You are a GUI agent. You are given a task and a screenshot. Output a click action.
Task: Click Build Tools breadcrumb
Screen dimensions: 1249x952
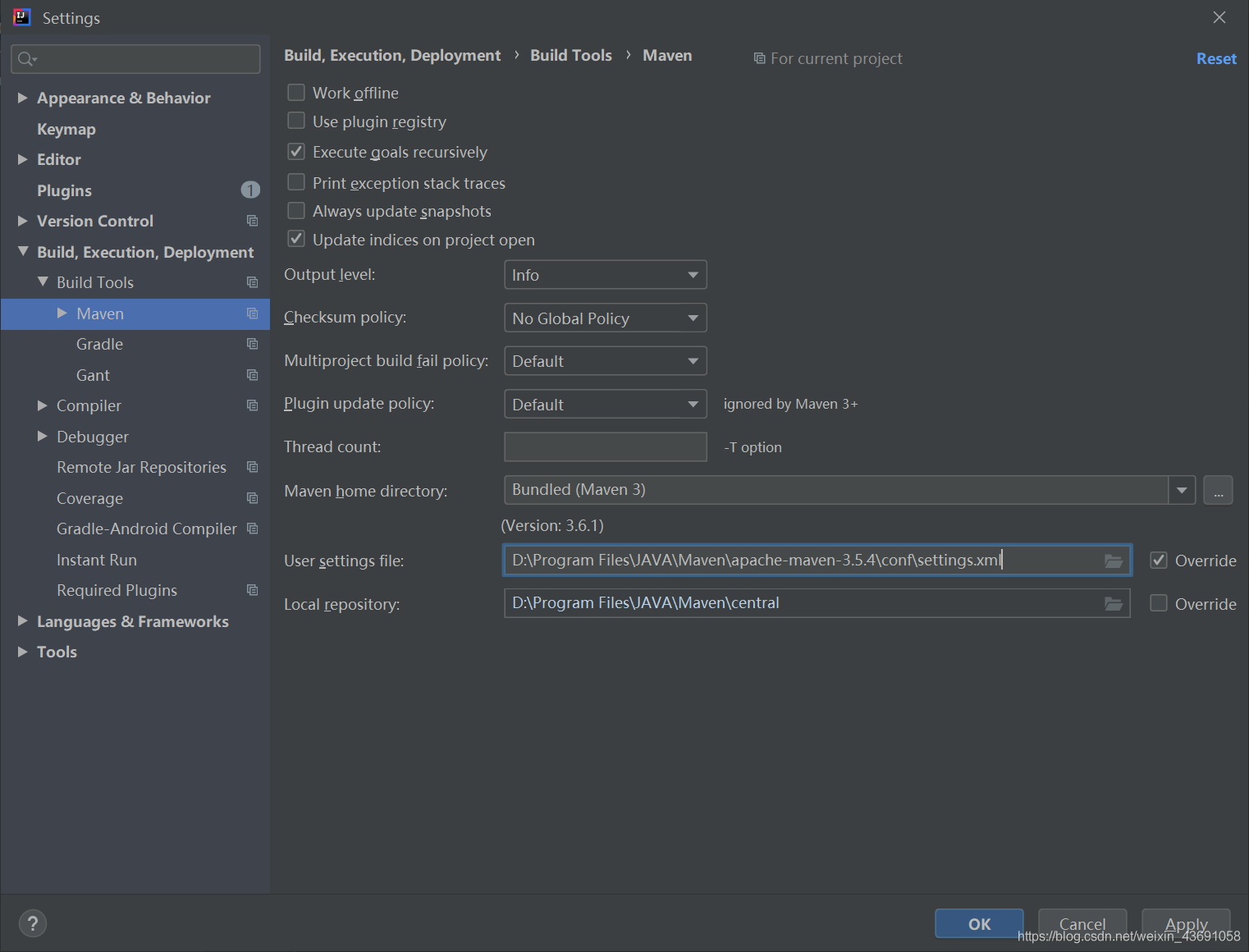[571, 55]
